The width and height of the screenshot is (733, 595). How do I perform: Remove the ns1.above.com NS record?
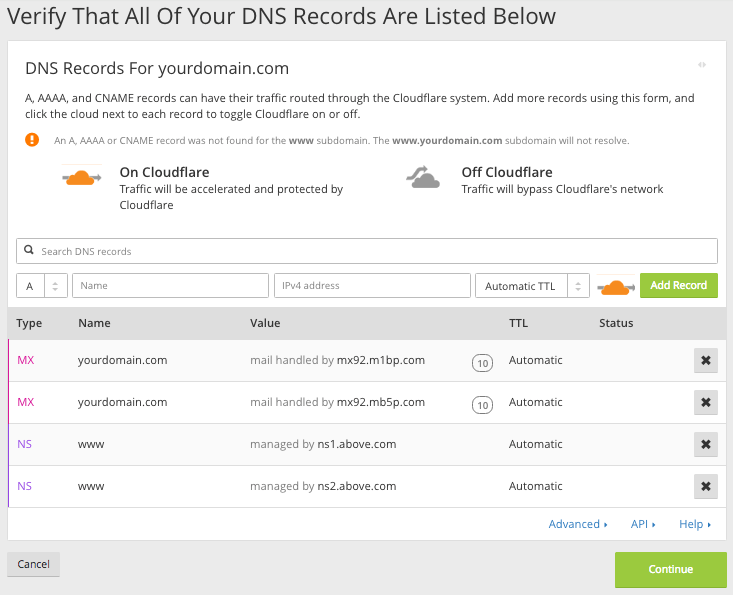(705, 444)
